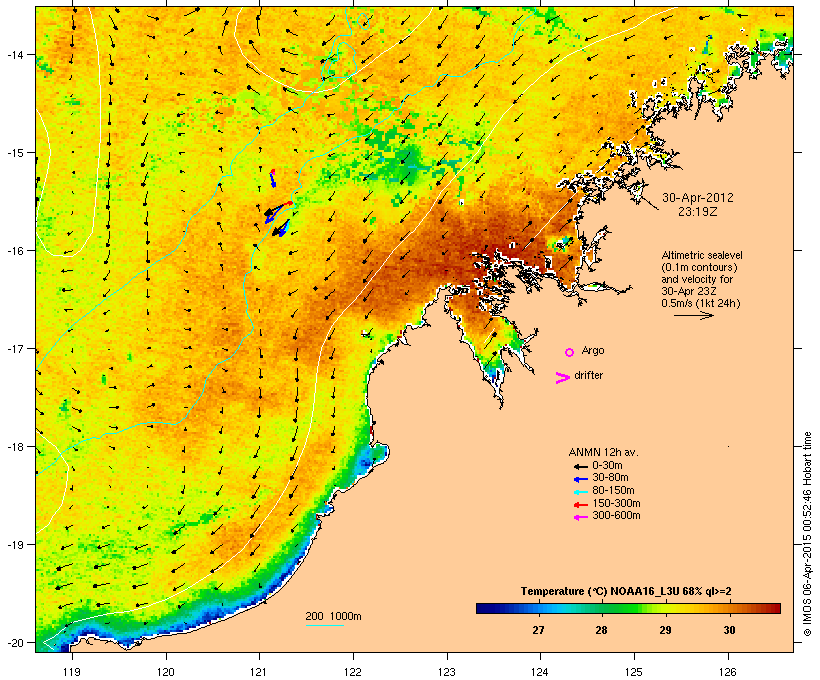
Task: Click the latitude axis label '-14'
Action: 14,55
